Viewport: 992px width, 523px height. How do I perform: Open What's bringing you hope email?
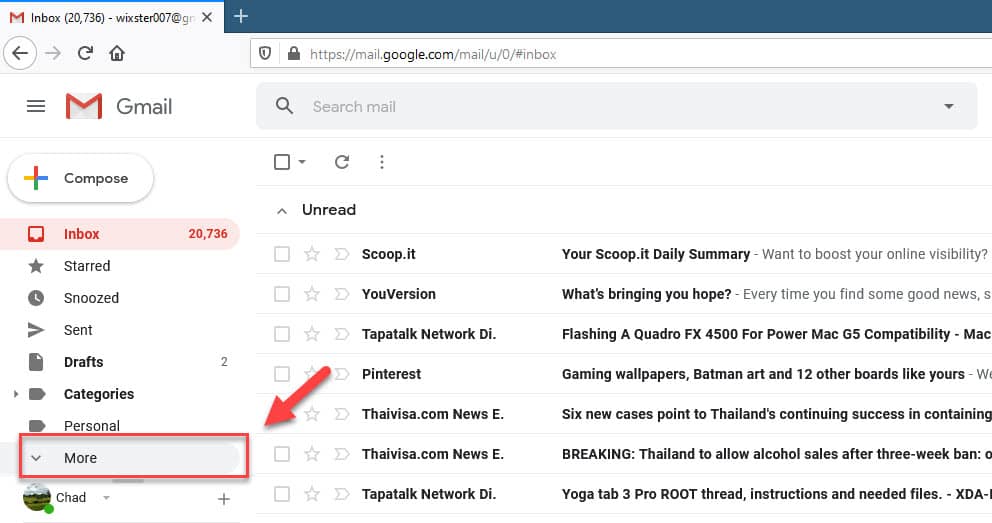click(x=647, y=293)
